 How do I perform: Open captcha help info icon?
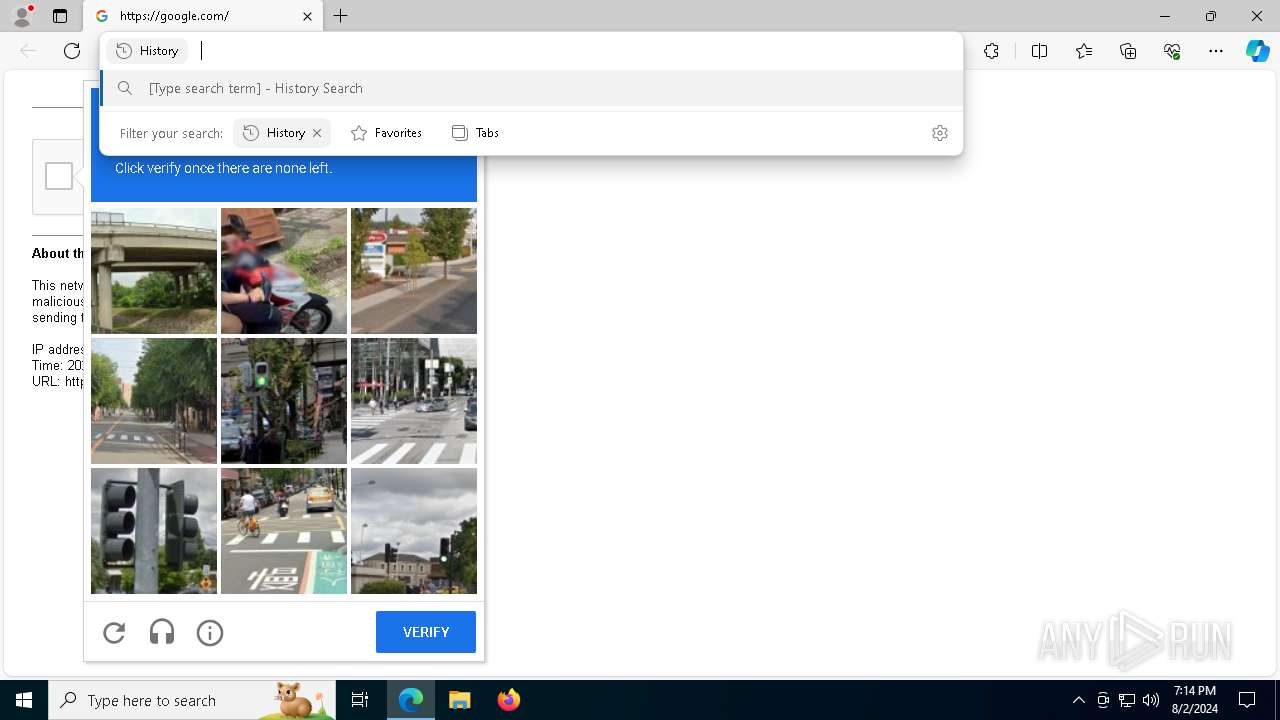click(210, 632)
